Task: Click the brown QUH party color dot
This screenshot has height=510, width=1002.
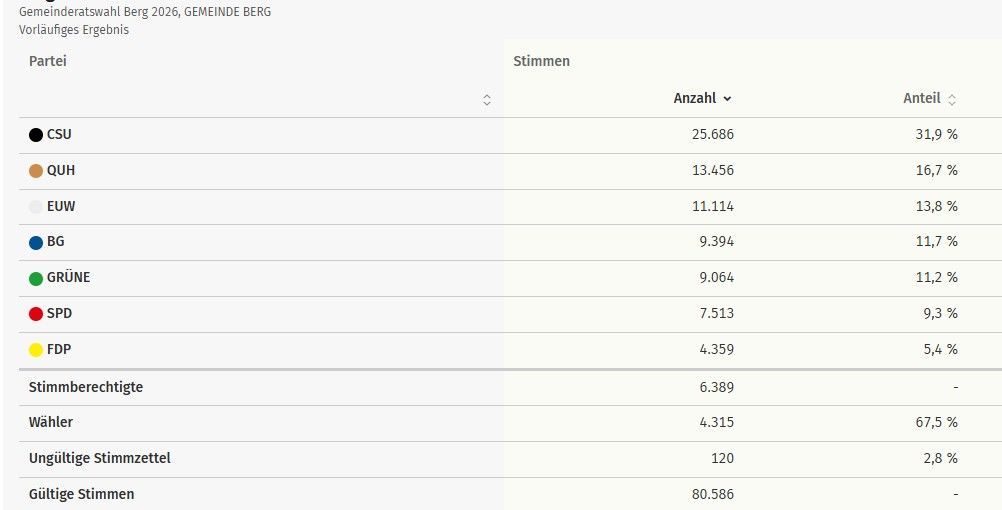Action: [36, 171]
